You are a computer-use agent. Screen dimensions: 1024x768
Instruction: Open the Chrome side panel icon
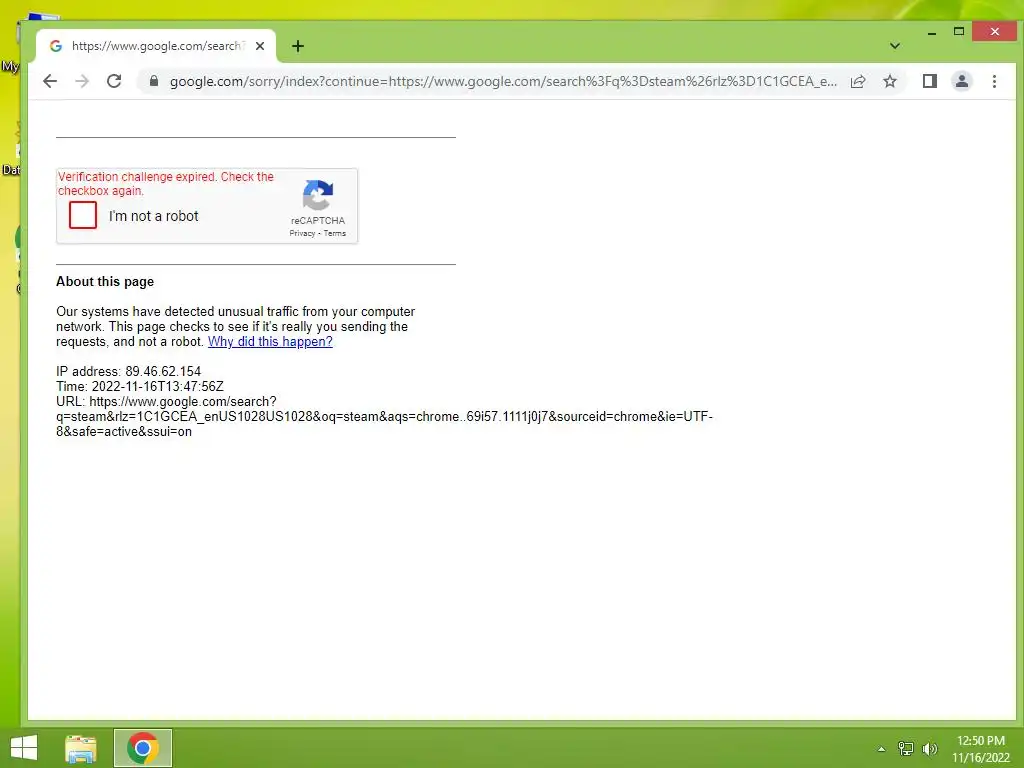pos(929,81)
